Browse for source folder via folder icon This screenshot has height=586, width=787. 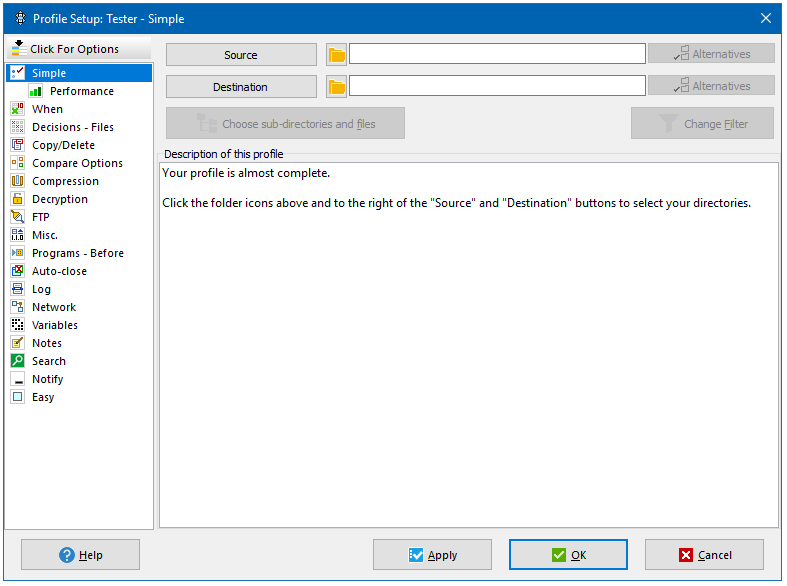point(336,55)
